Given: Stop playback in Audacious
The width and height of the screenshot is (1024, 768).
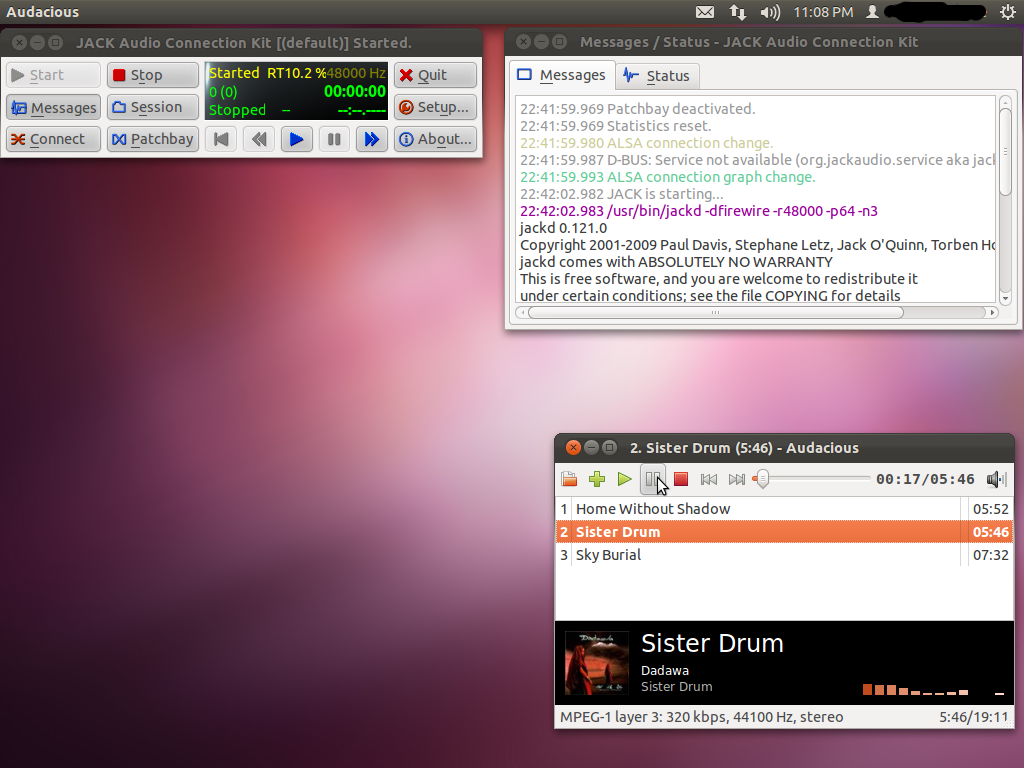Looking at the screenshot, I should pos(681,479).
